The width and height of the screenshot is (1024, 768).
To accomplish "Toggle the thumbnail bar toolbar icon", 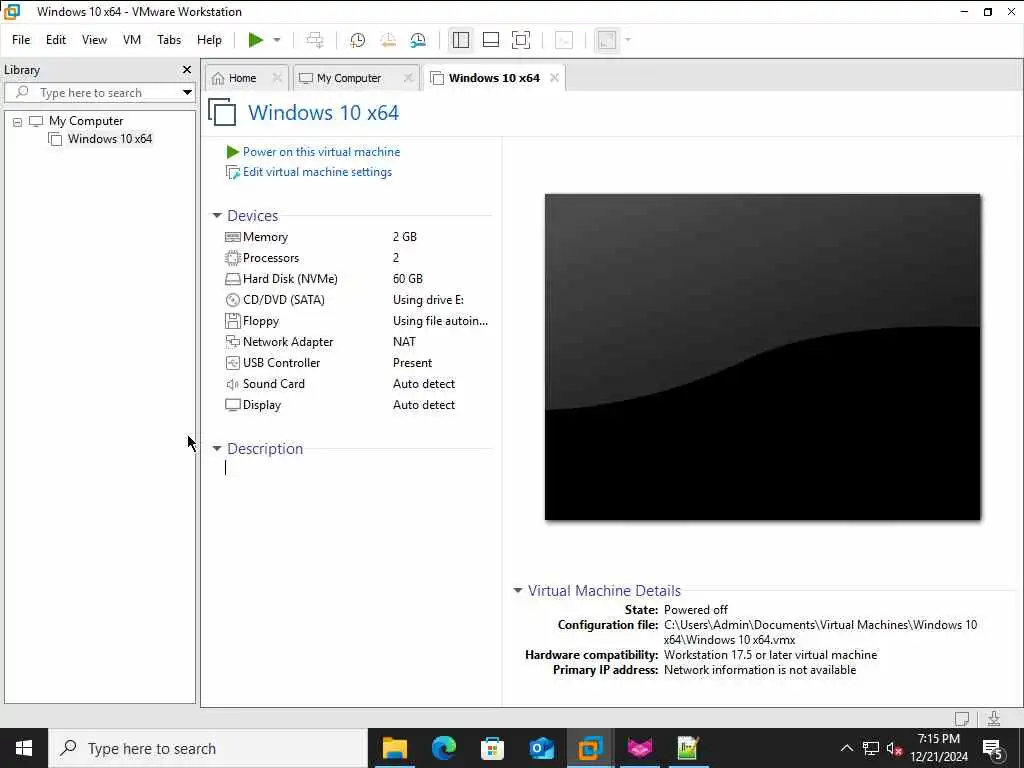I will click(x=490, y=40).
